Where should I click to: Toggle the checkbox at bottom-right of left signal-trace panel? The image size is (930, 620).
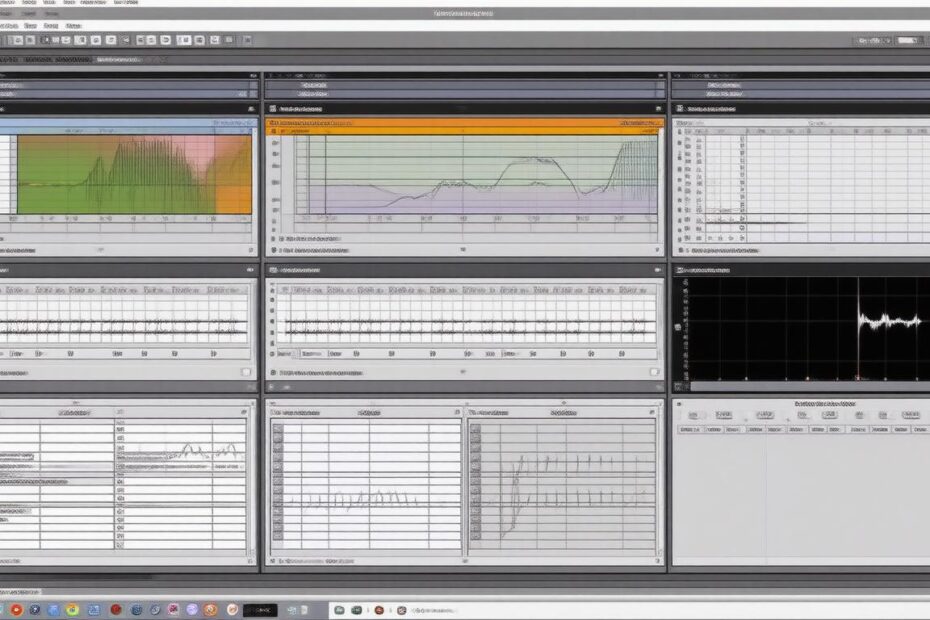[246, 372]
